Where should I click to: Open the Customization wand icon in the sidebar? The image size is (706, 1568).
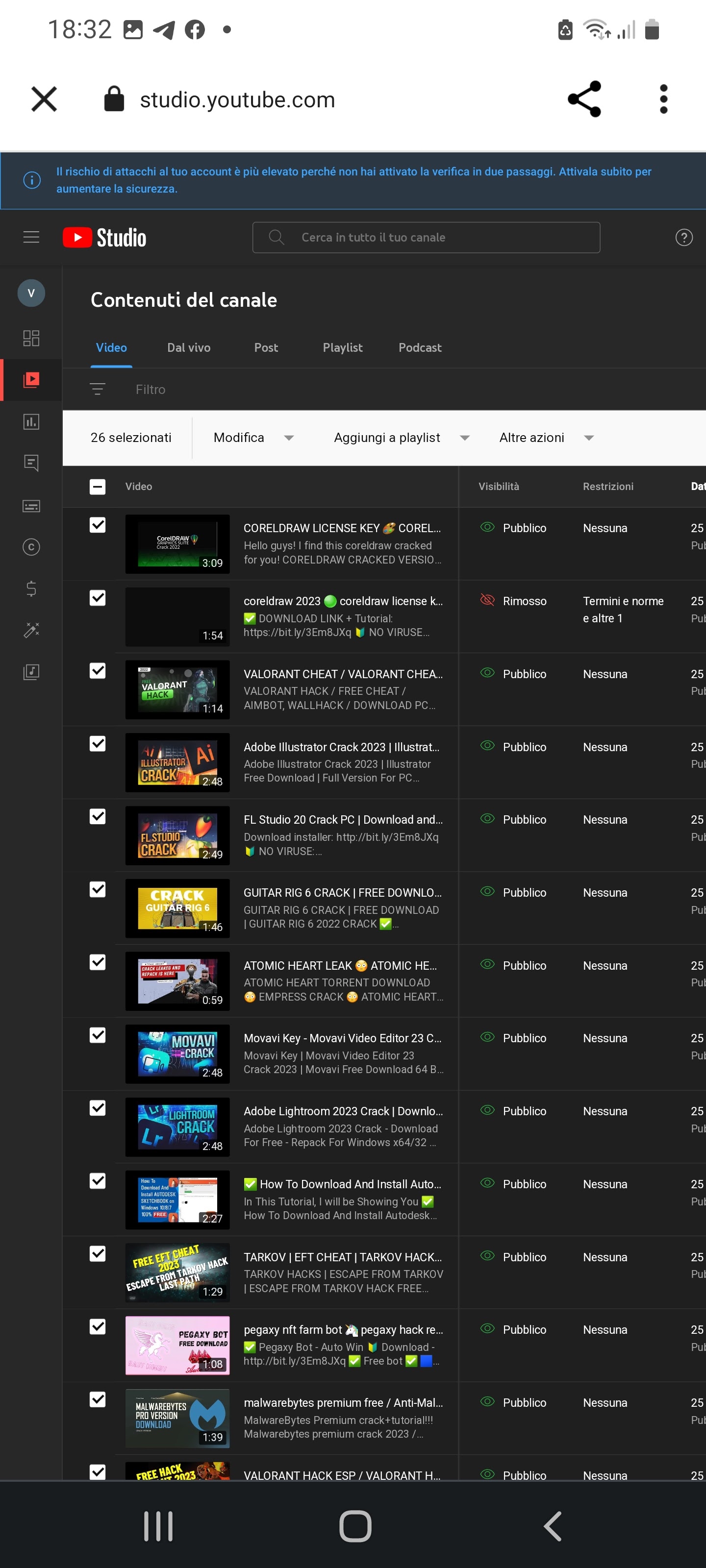pyautogui.click(x=31, y=630)
